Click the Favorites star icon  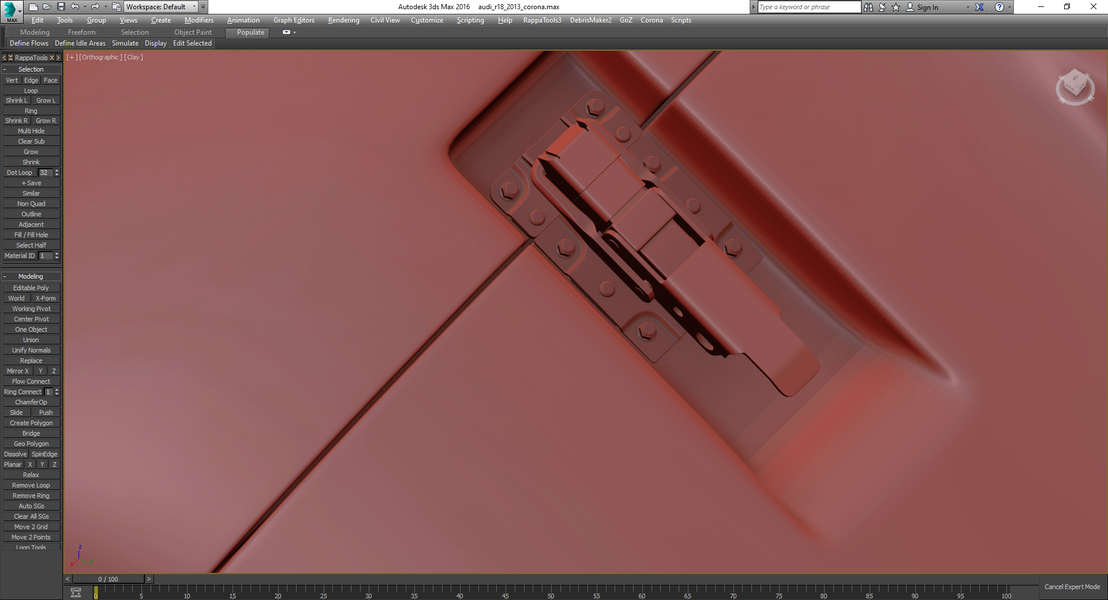point(896,7)
